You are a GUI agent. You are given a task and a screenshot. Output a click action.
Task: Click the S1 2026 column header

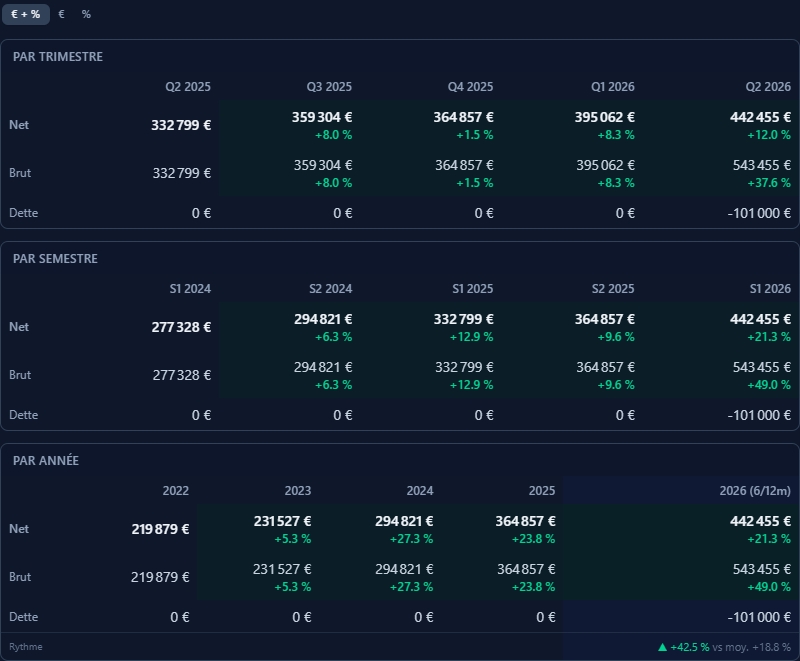770,289
